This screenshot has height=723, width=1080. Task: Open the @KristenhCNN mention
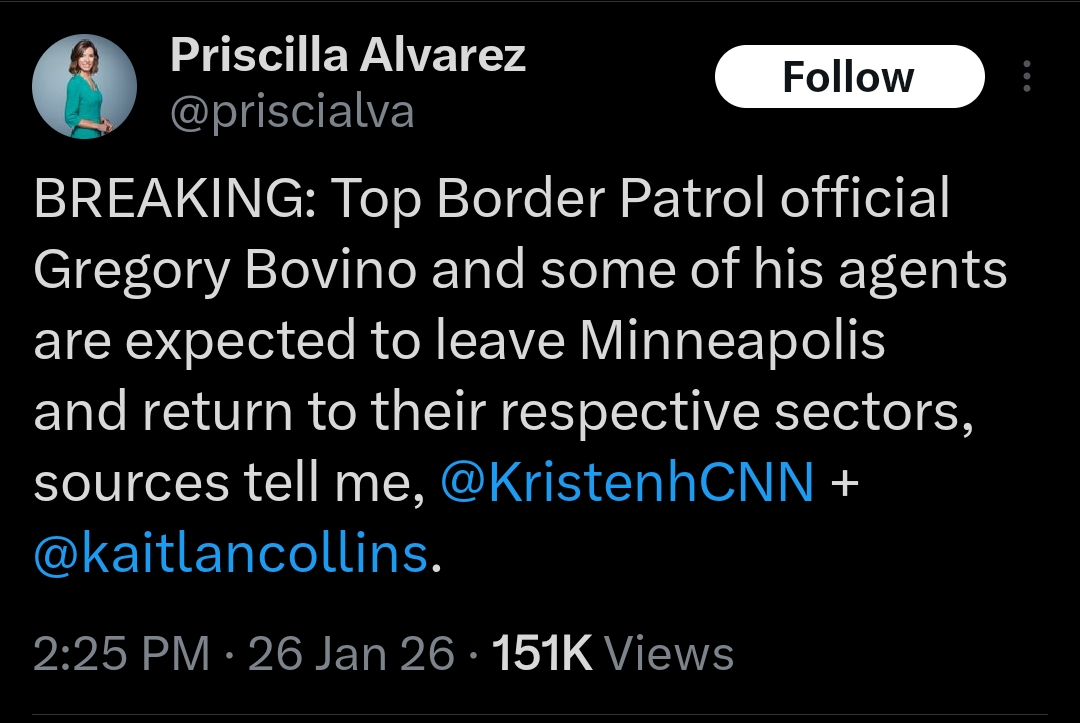[627, 483]
